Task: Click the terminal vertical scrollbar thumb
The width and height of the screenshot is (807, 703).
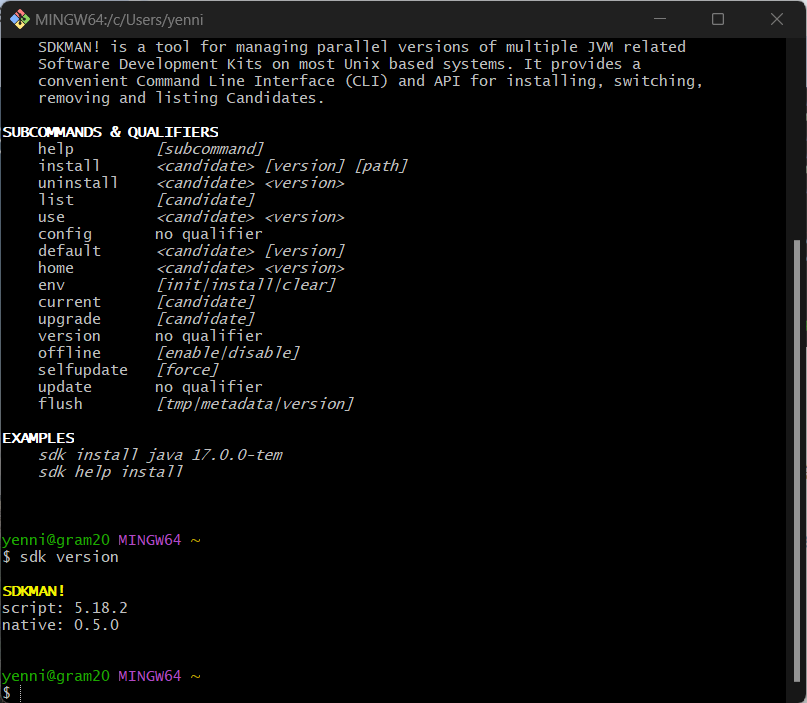Action: 797,461
